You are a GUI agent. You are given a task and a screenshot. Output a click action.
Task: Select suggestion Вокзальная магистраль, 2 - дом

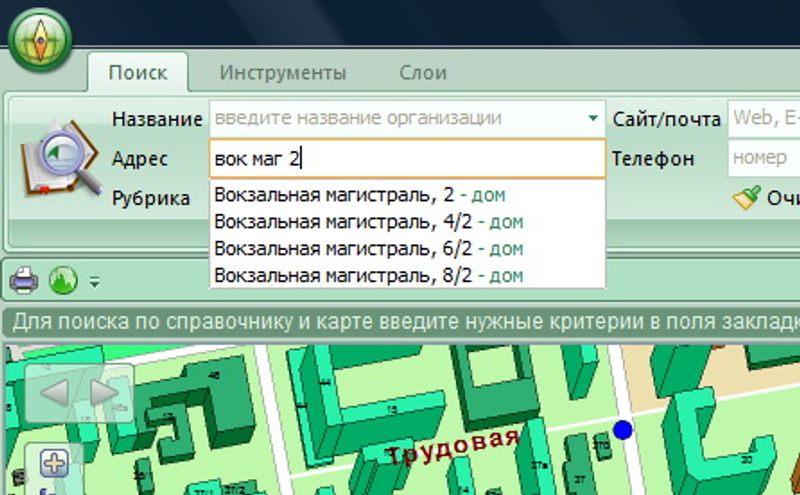click(x=368, y=194)
